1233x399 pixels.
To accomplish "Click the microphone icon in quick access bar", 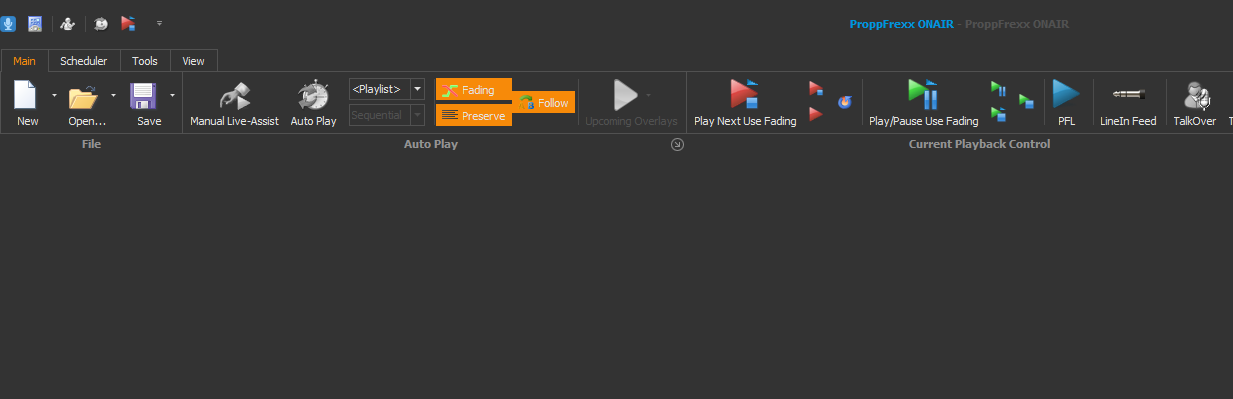I will click(8, 23).
